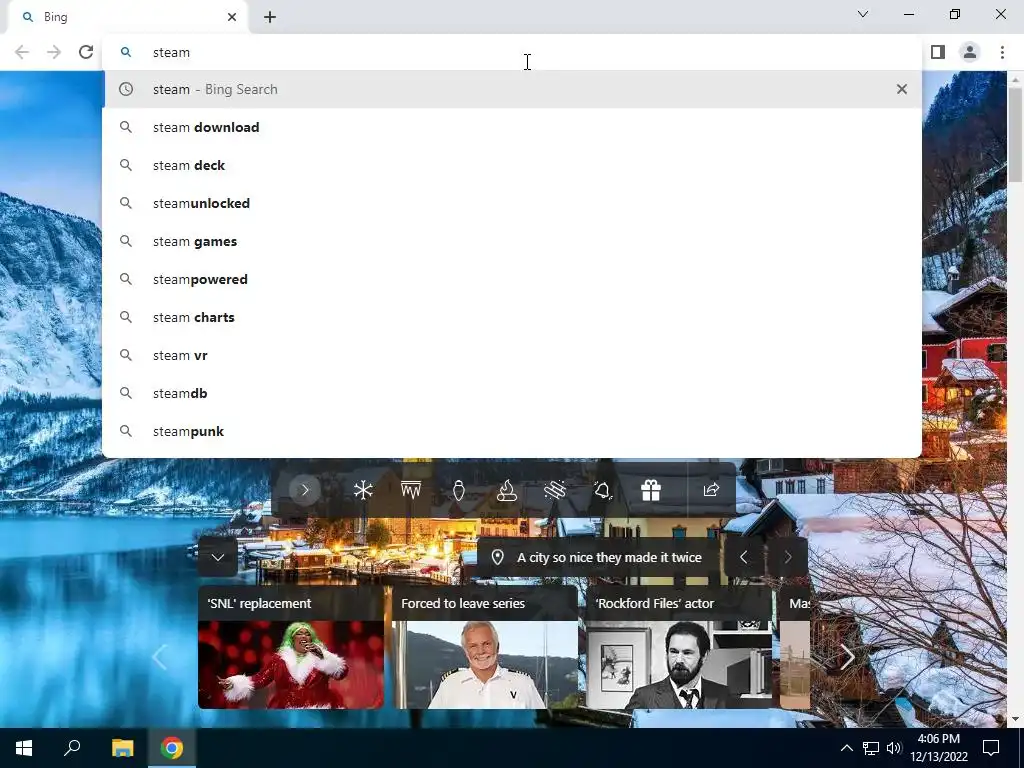Advance news carousel with right arrow
1024x768 pixels.
click(847, 657)
